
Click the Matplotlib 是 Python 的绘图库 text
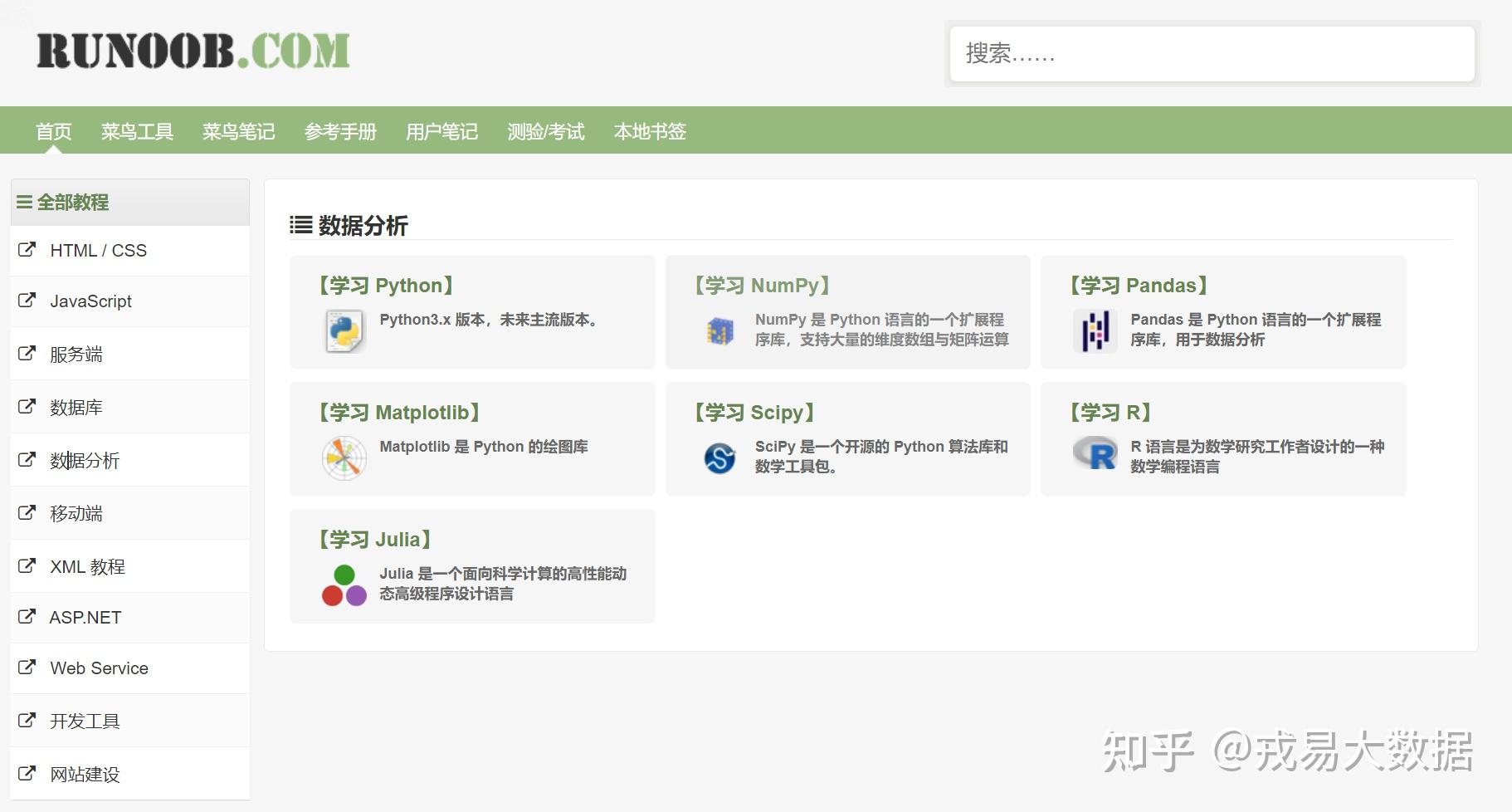tap(484, 447)
